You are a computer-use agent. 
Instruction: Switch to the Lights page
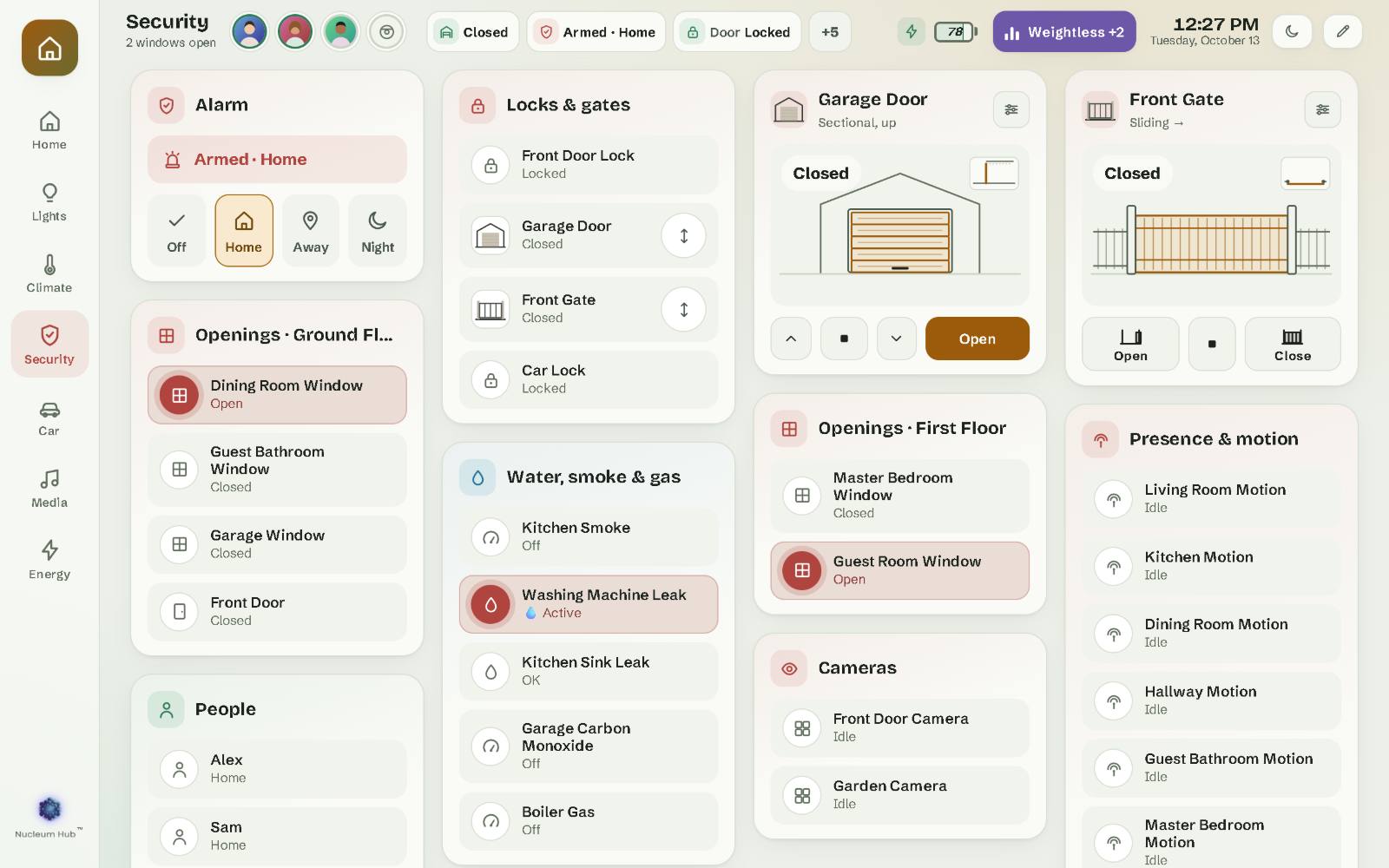coord(49,202)
